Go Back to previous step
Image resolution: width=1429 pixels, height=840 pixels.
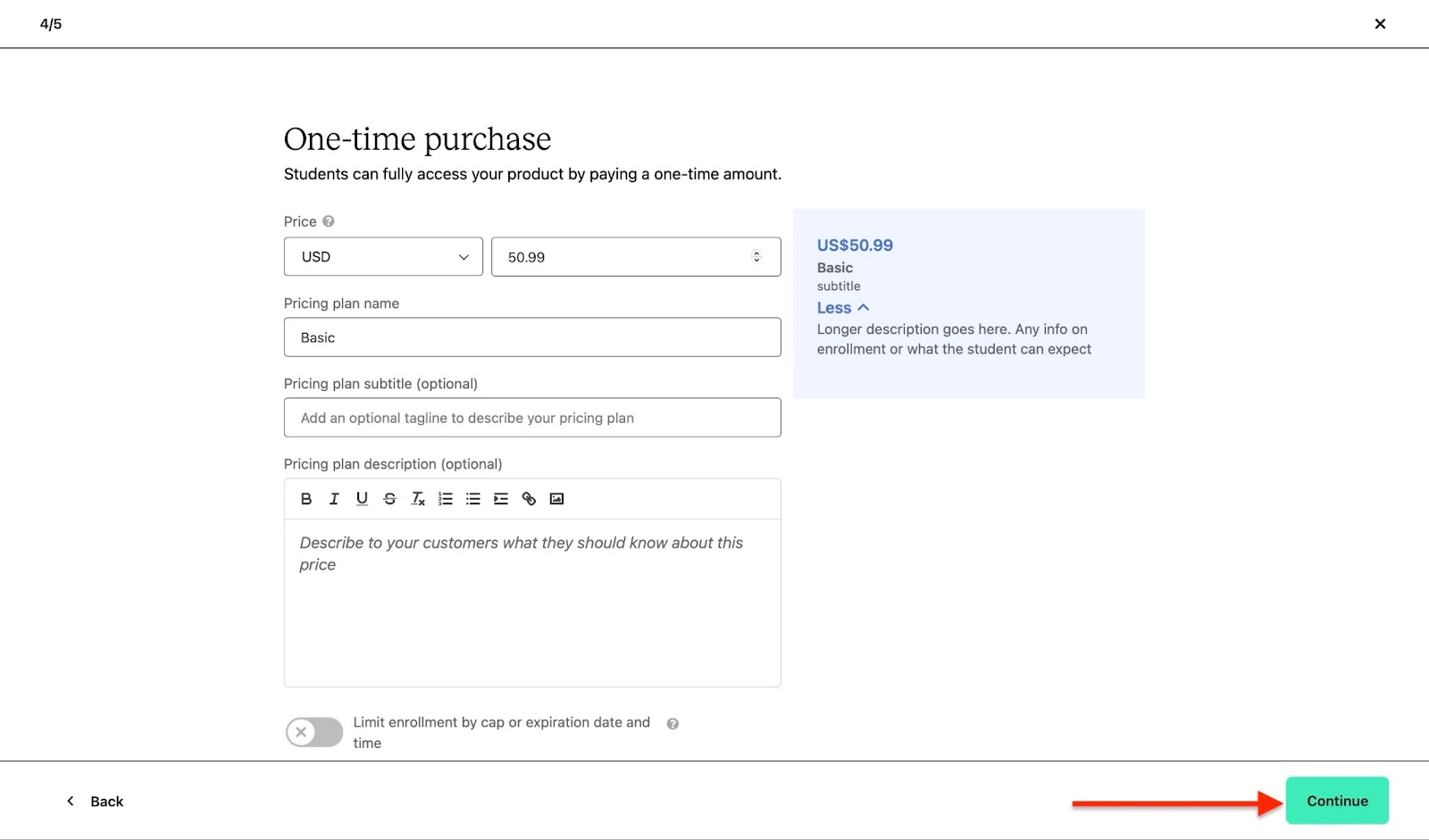[x=96, y=802]
